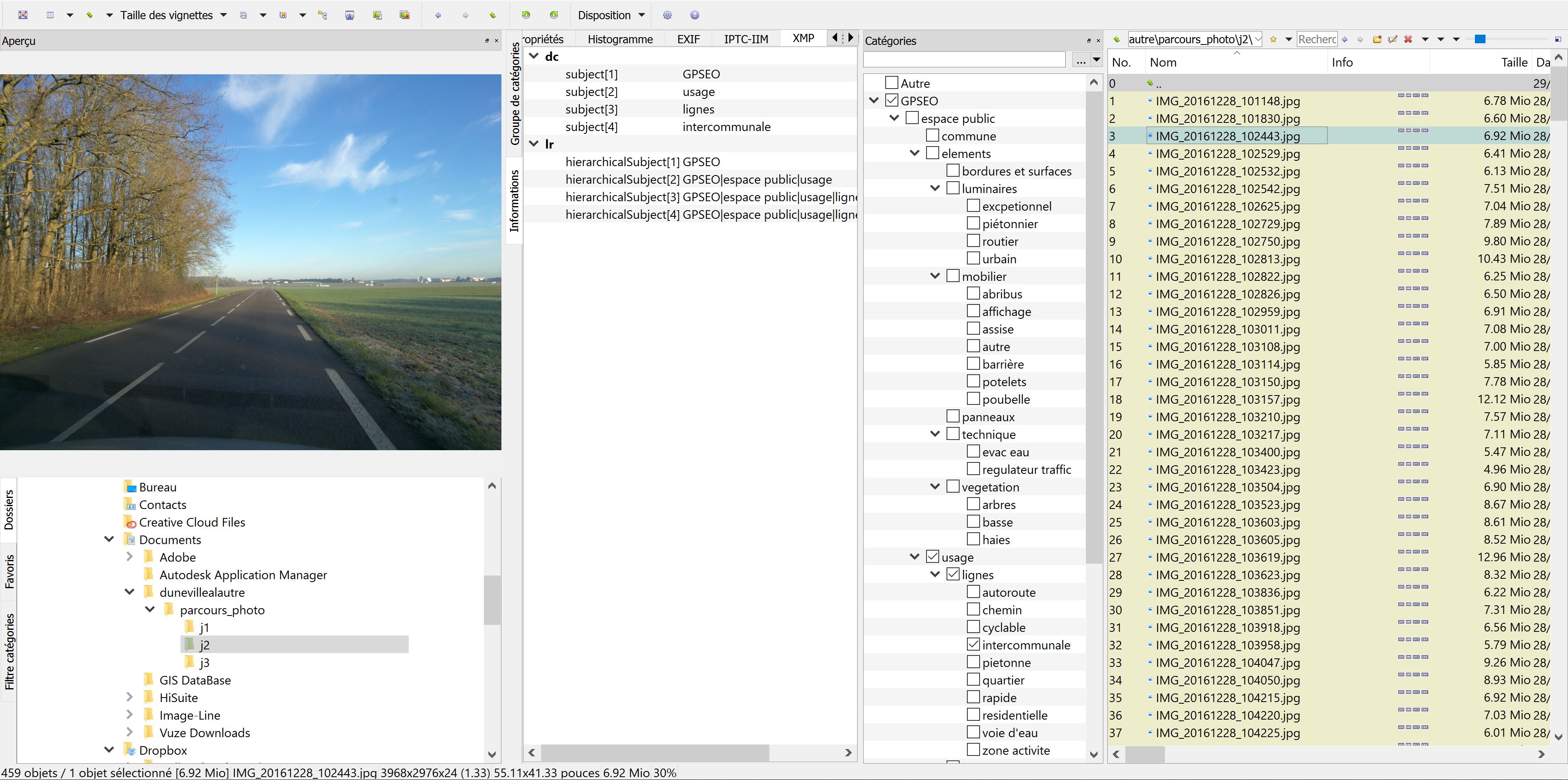
Task: Click the red delete X icon
Action: coord(1408,40)
